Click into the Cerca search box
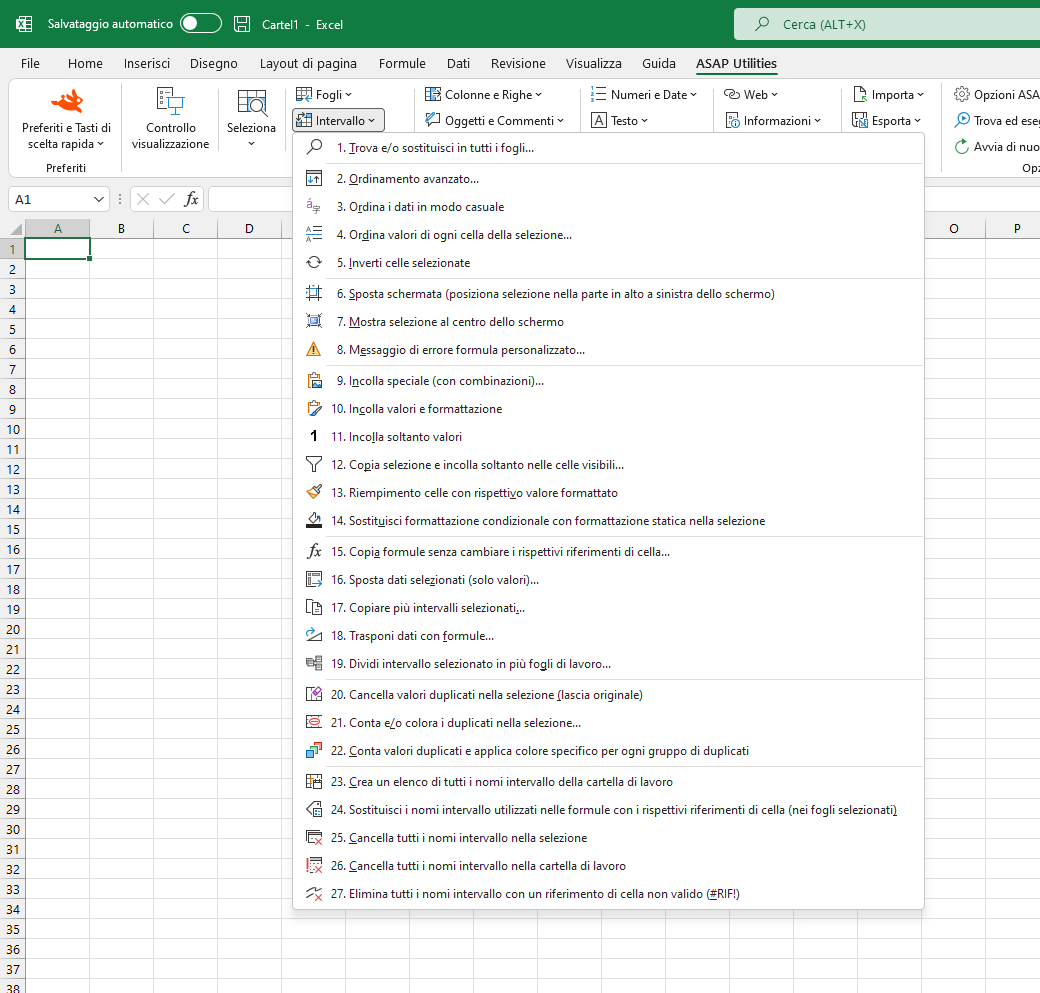This screenshot has width=1040, height=993. (x=887, y=25)
